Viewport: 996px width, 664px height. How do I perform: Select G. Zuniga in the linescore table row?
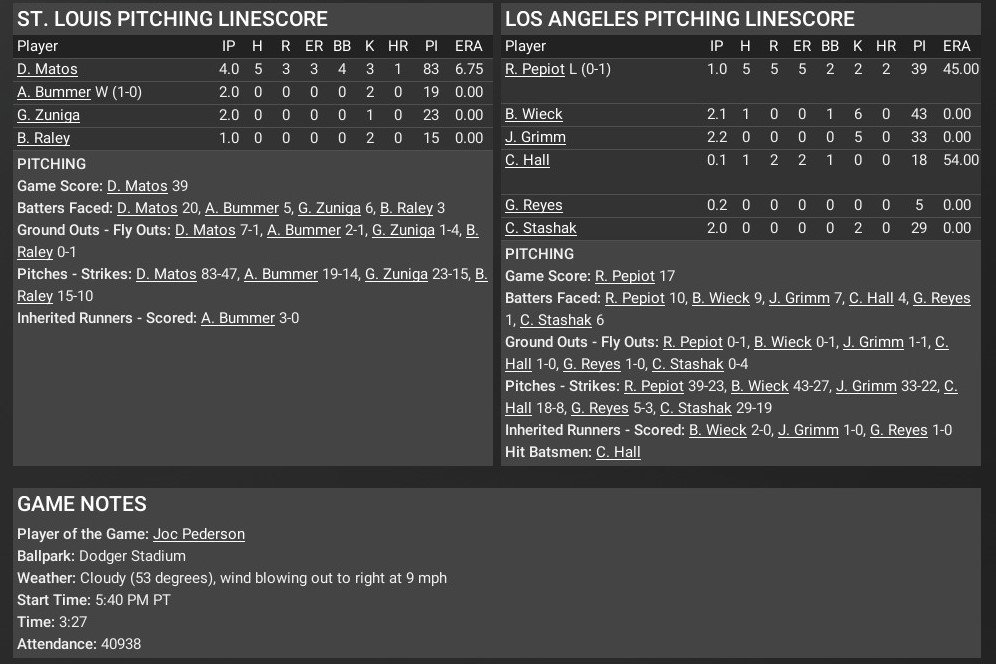pos(48,115)
